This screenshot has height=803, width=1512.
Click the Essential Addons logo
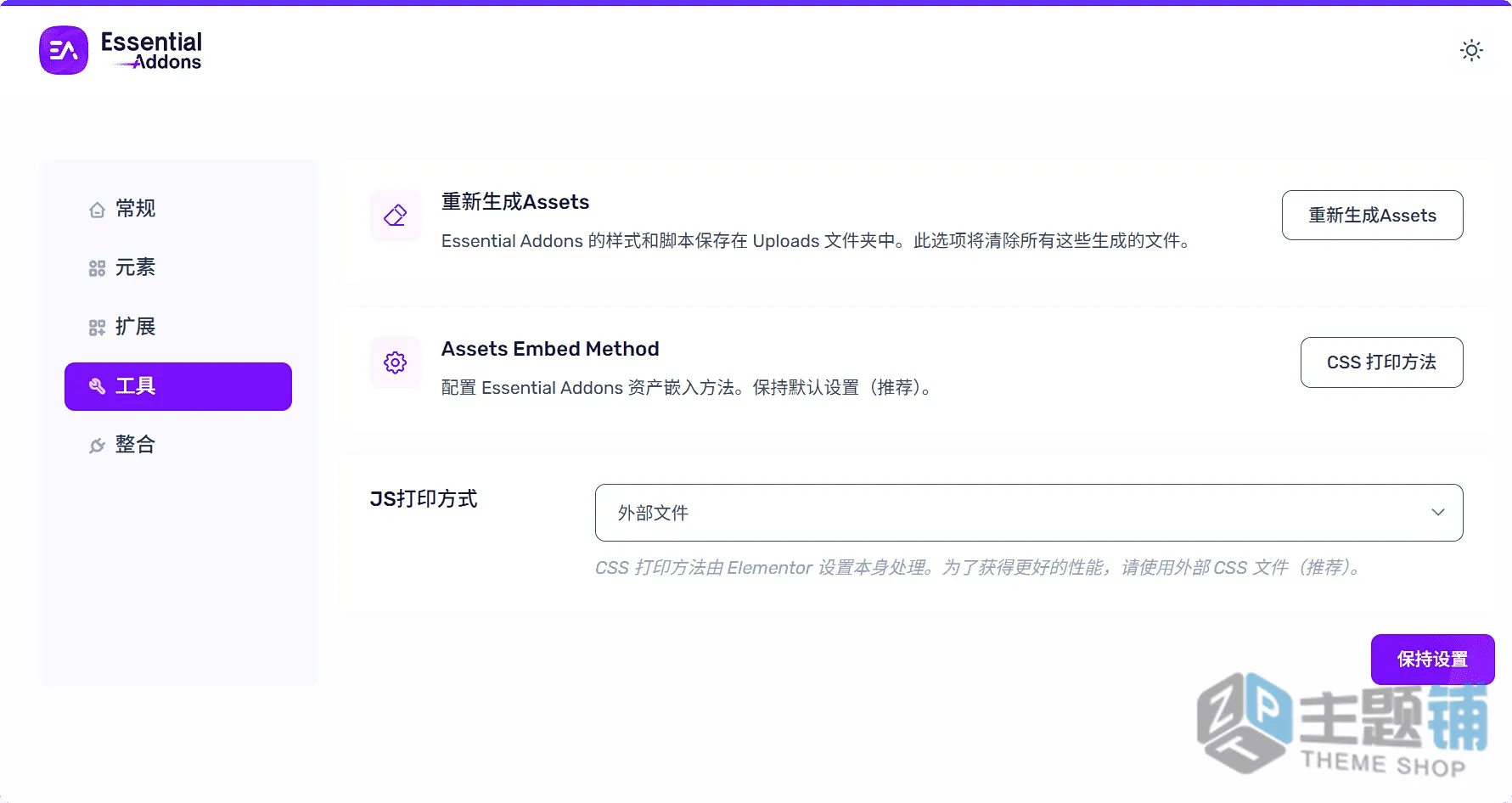click(x=121, y=51)
